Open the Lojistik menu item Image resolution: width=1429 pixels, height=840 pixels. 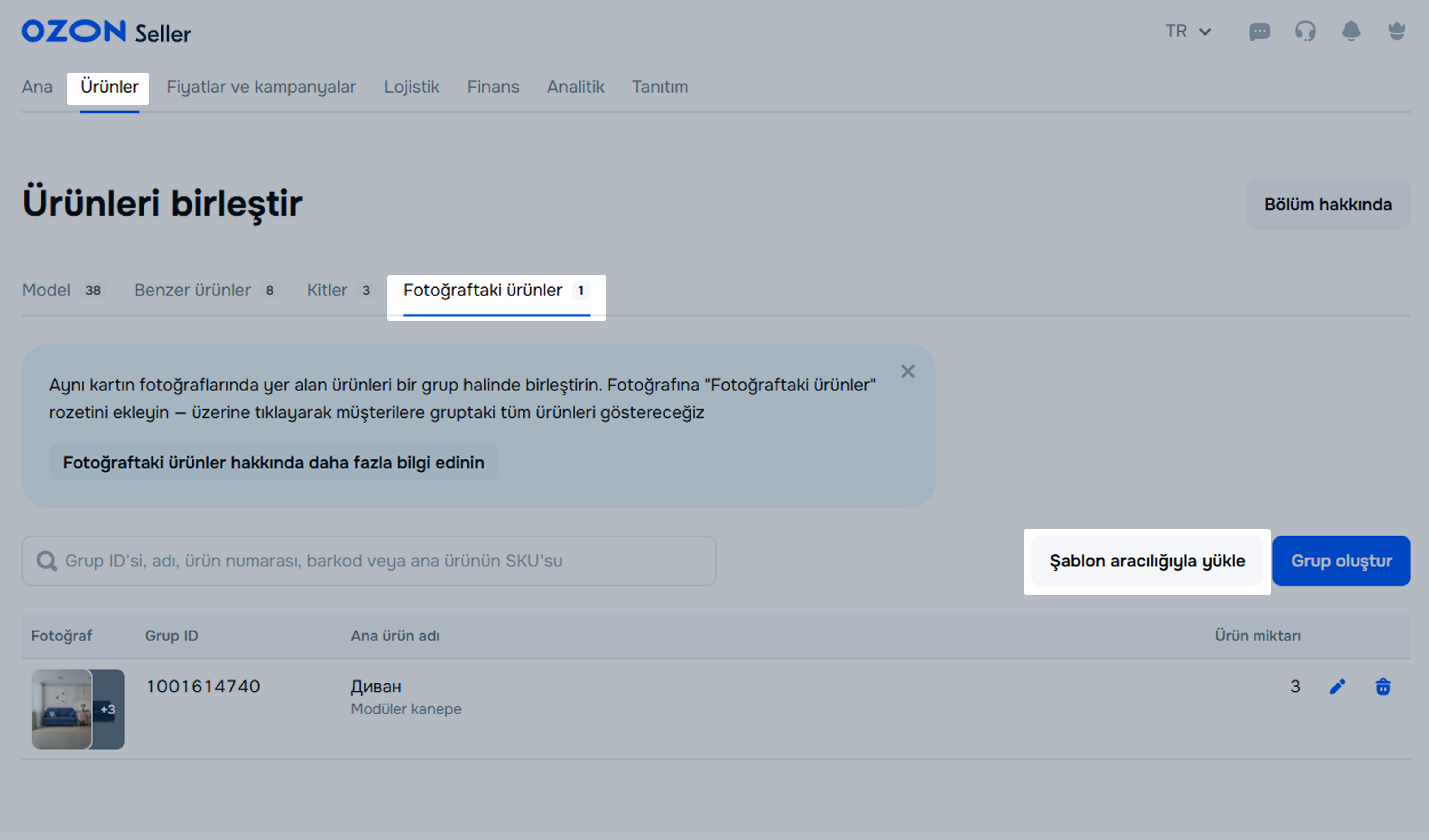point(411,87)
